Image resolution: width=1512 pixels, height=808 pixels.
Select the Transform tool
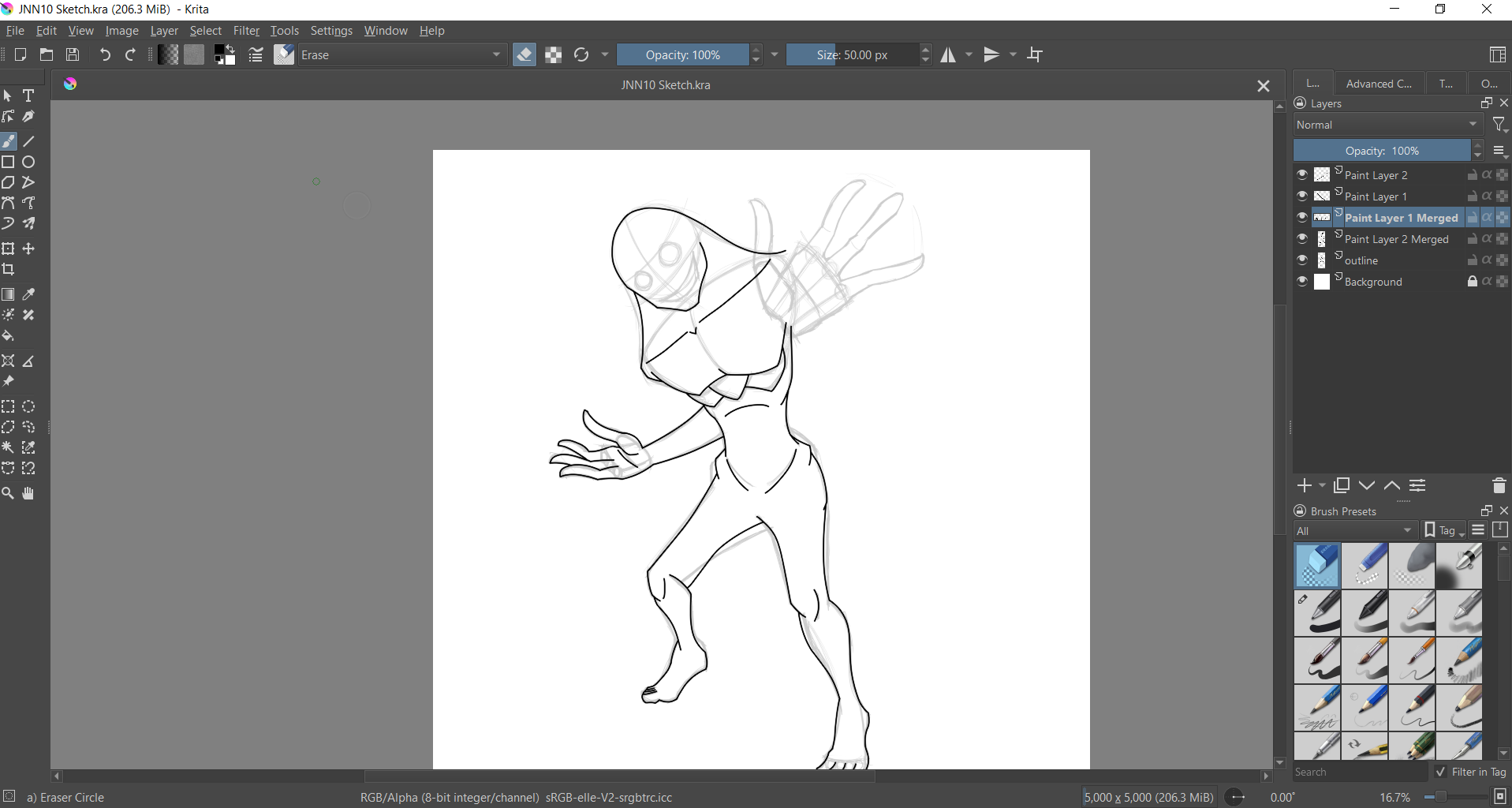pos(9,249)
